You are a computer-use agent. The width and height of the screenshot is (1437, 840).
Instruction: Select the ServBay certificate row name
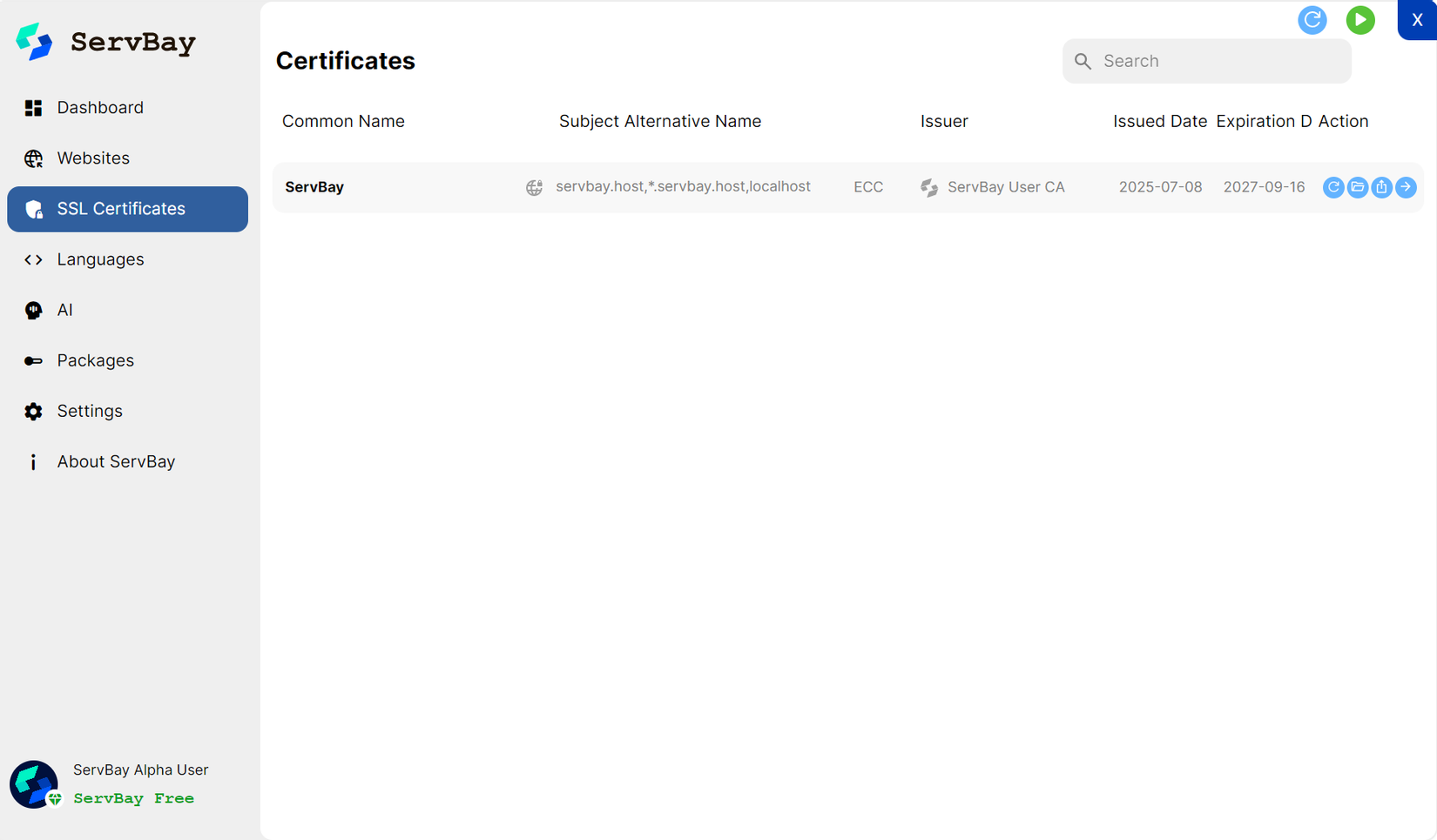[314, 187]
